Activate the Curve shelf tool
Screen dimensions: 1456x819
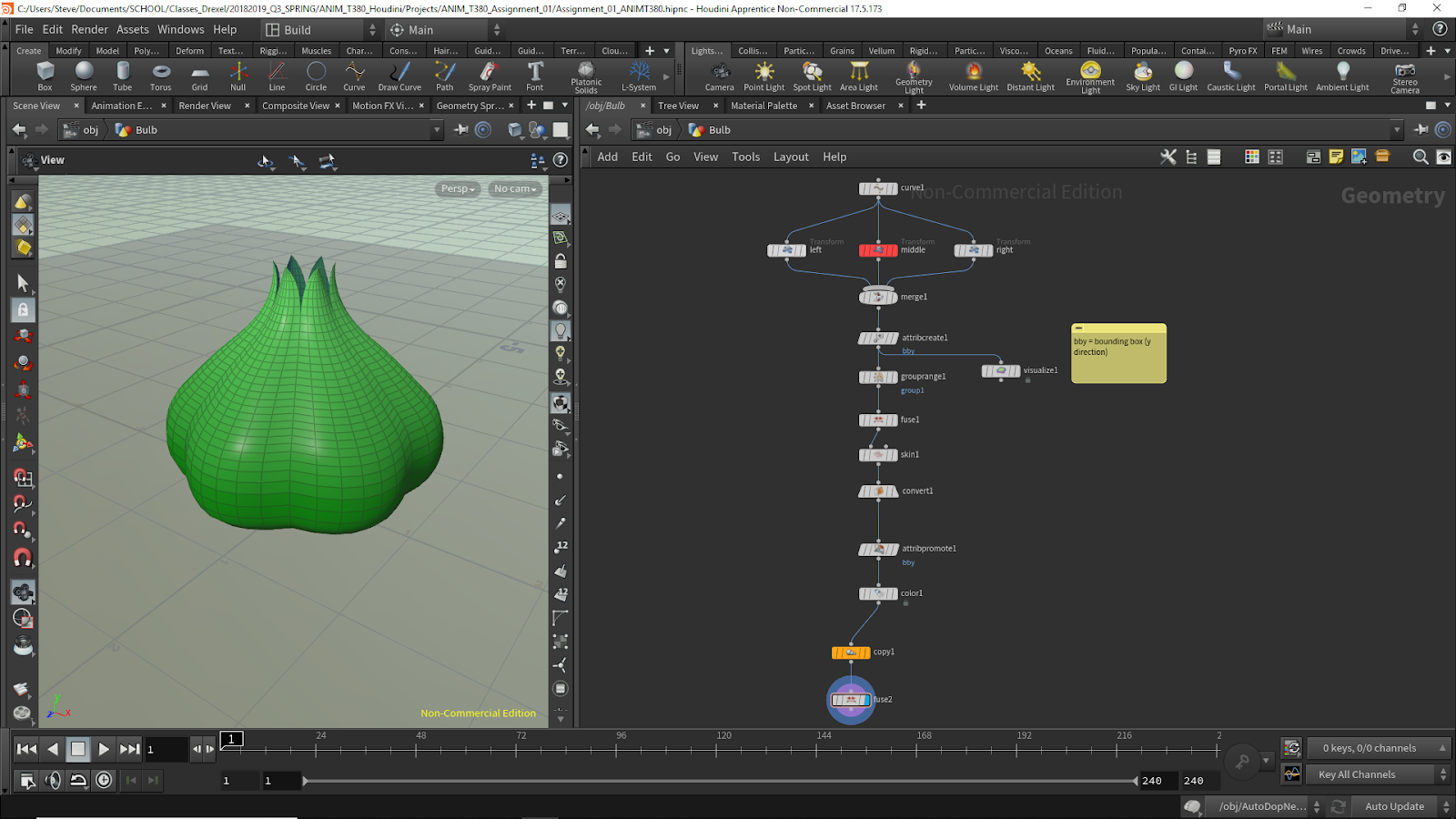click(x=354, y=76)
